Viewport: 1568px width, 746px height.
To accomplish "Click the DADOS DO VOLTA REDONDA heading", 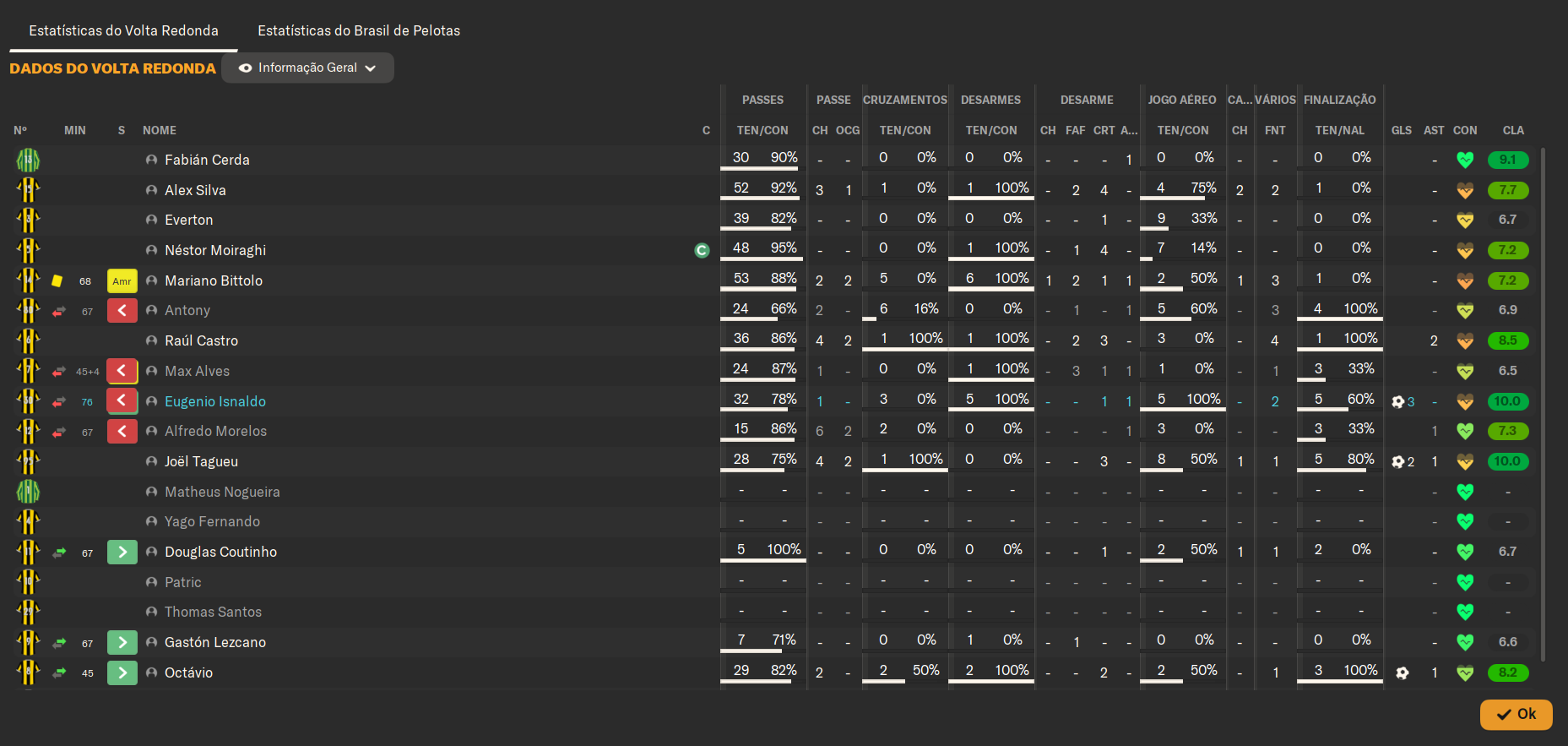I will [x=113, y=68].
